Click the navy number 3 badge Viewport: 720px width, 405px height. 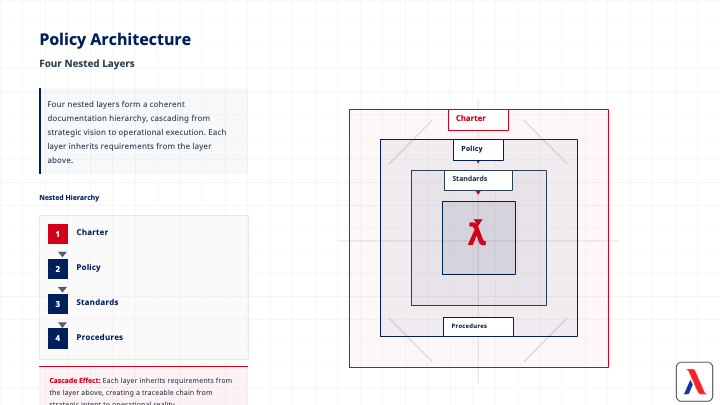pyautogui.click(x=58, y=303)
